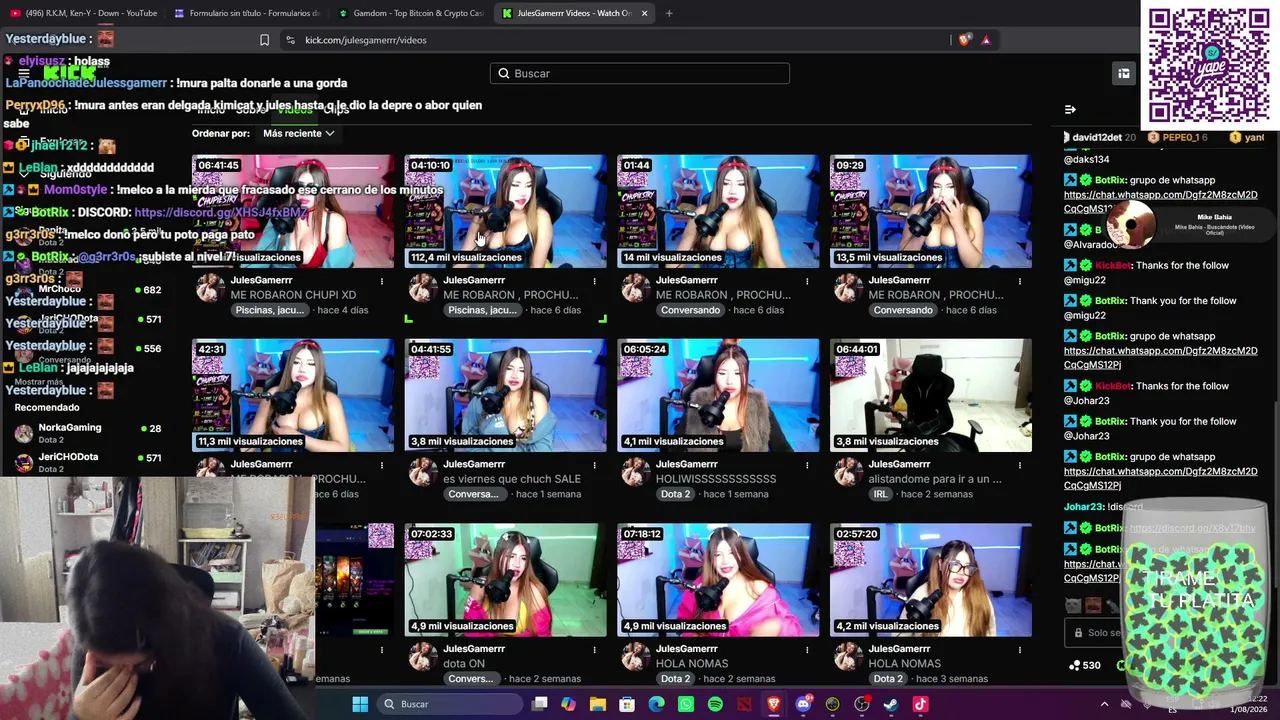The image size is (1280, 720).
Task: Click the title HOLIWISSSSSSSSSSSS
Action: click(x=716, y=479)
